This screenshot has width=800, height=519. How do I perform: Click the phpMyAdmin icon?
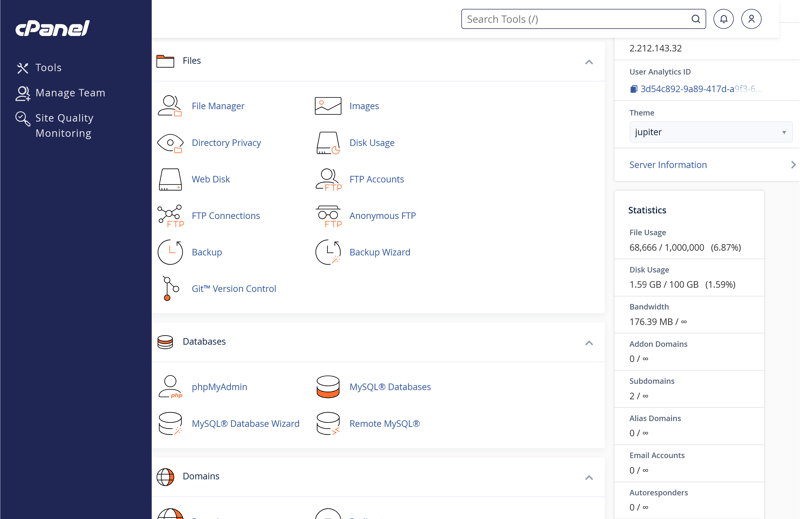[170, 387]
